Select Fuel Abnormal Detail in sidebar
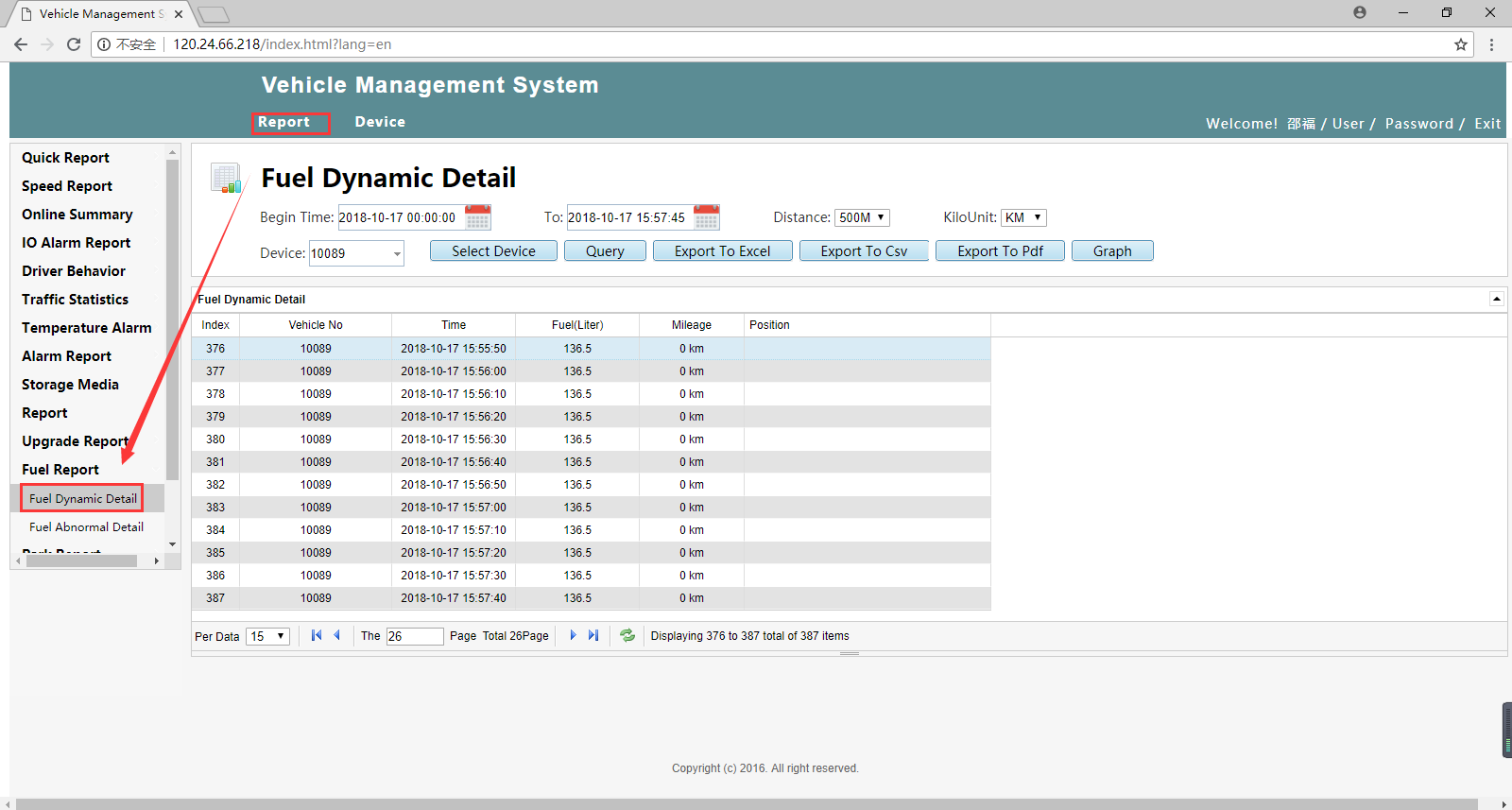This screenshot has height=810, width=1512. [86, 526]
